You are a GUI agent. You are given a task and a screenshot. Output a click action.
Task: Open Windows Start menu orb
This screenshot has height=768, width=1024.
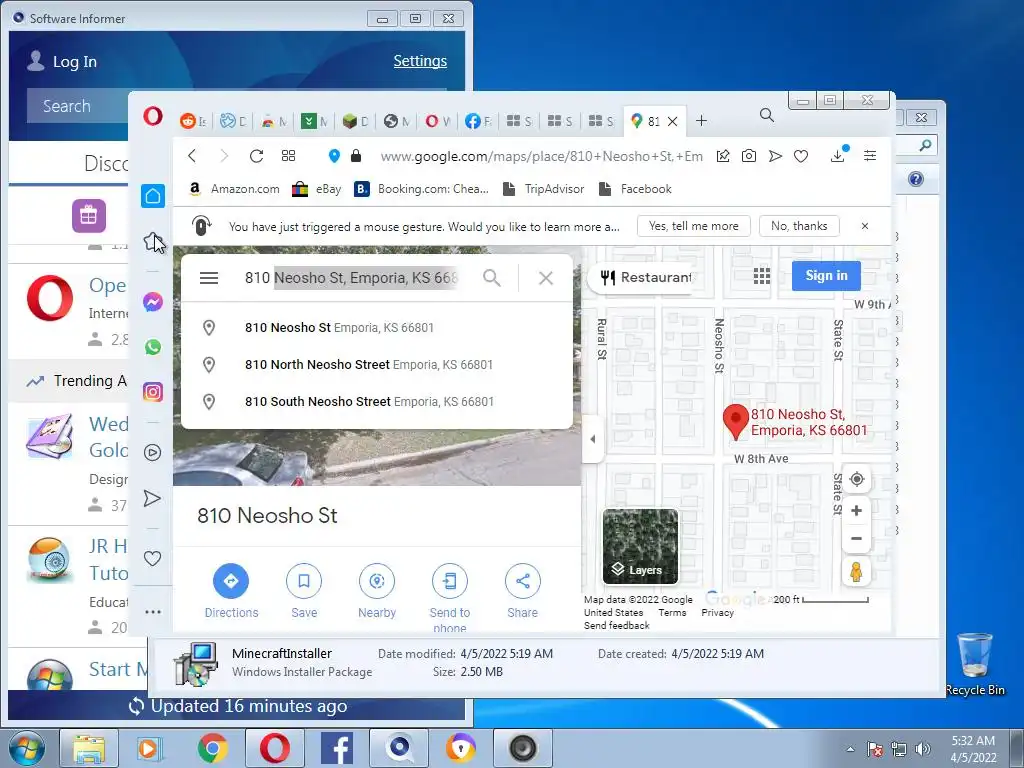click(26, 748)
